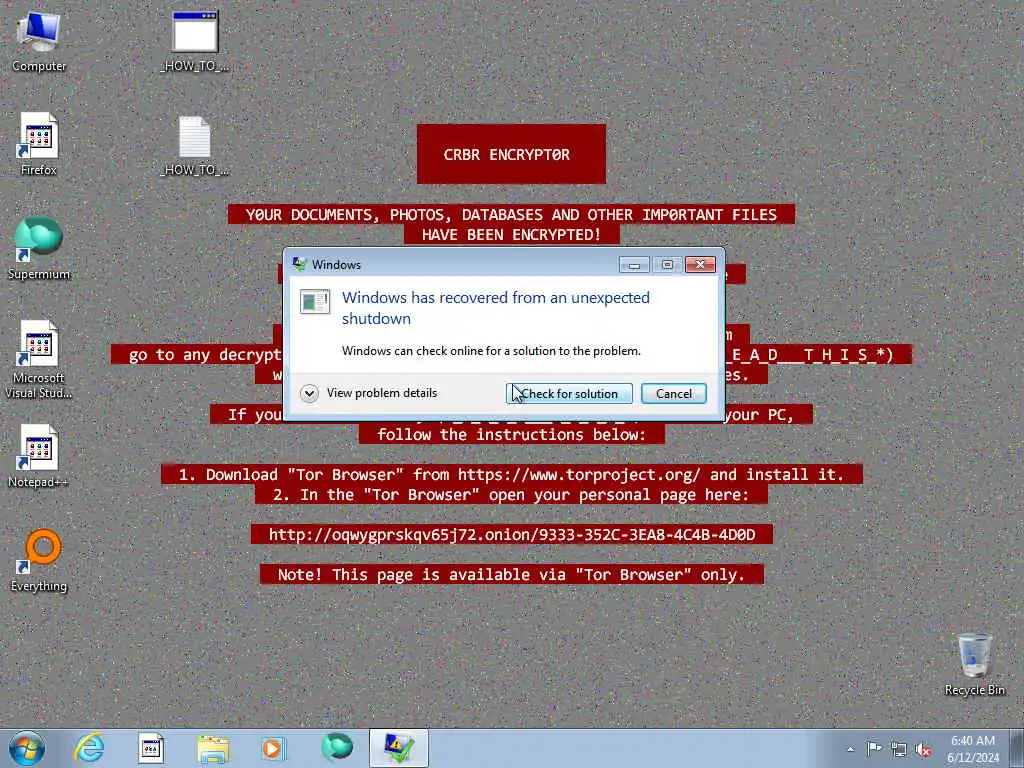Click the 'Download "Tor Browser"' instruction line

click(x=511, y=474)
